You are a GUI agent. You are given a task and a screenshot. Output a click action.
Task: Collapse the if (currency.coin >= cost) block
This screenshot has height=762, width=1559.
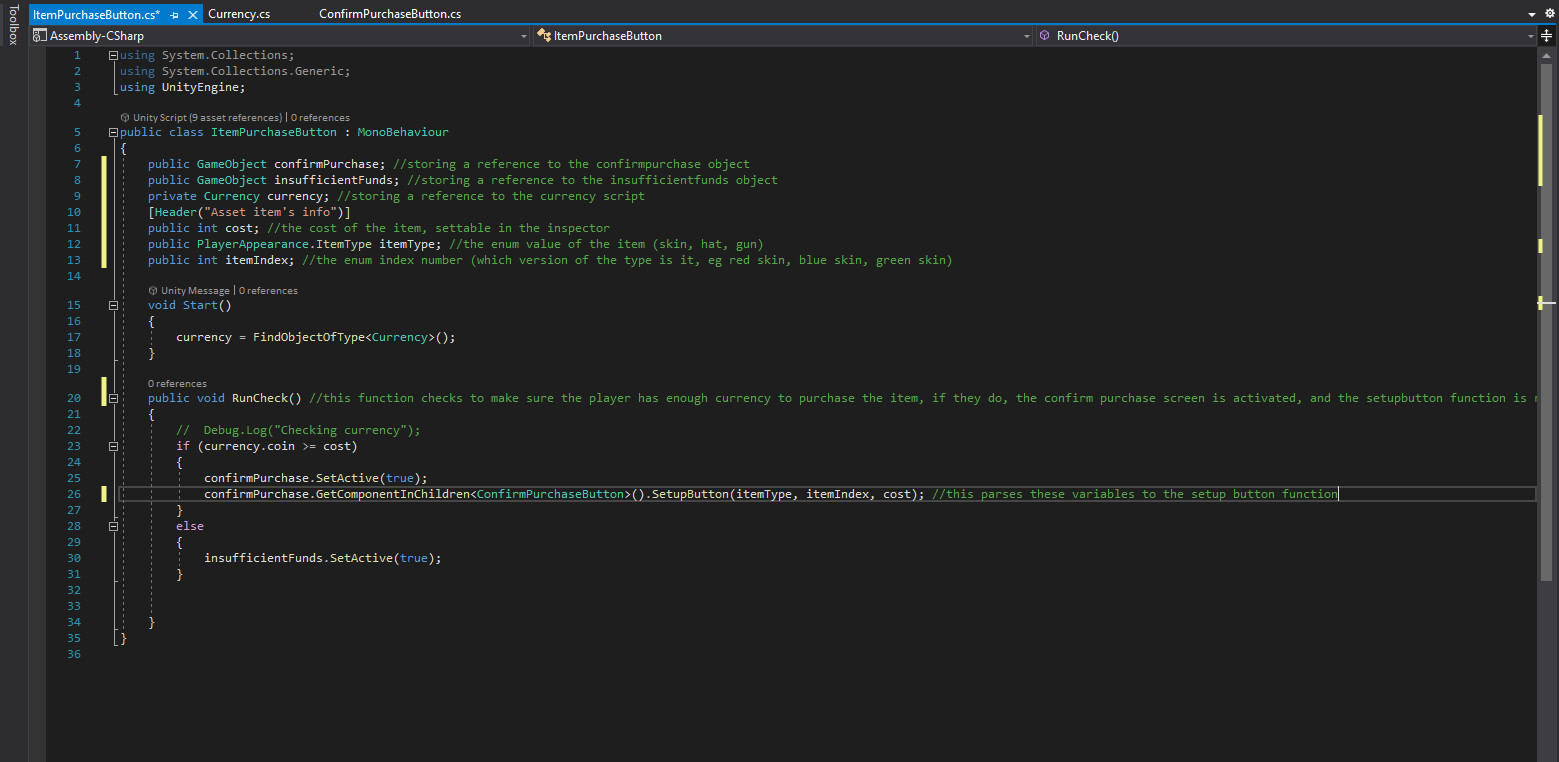click(113, 446)
